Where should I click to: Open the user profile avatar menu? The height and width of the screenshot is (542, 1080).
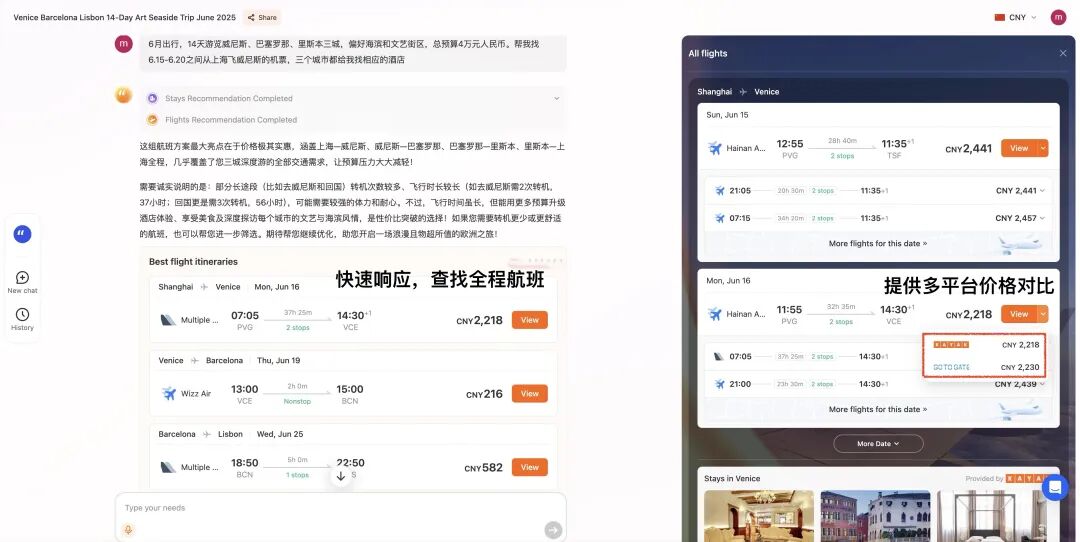pyautogui.click(x=1058, y=17)
